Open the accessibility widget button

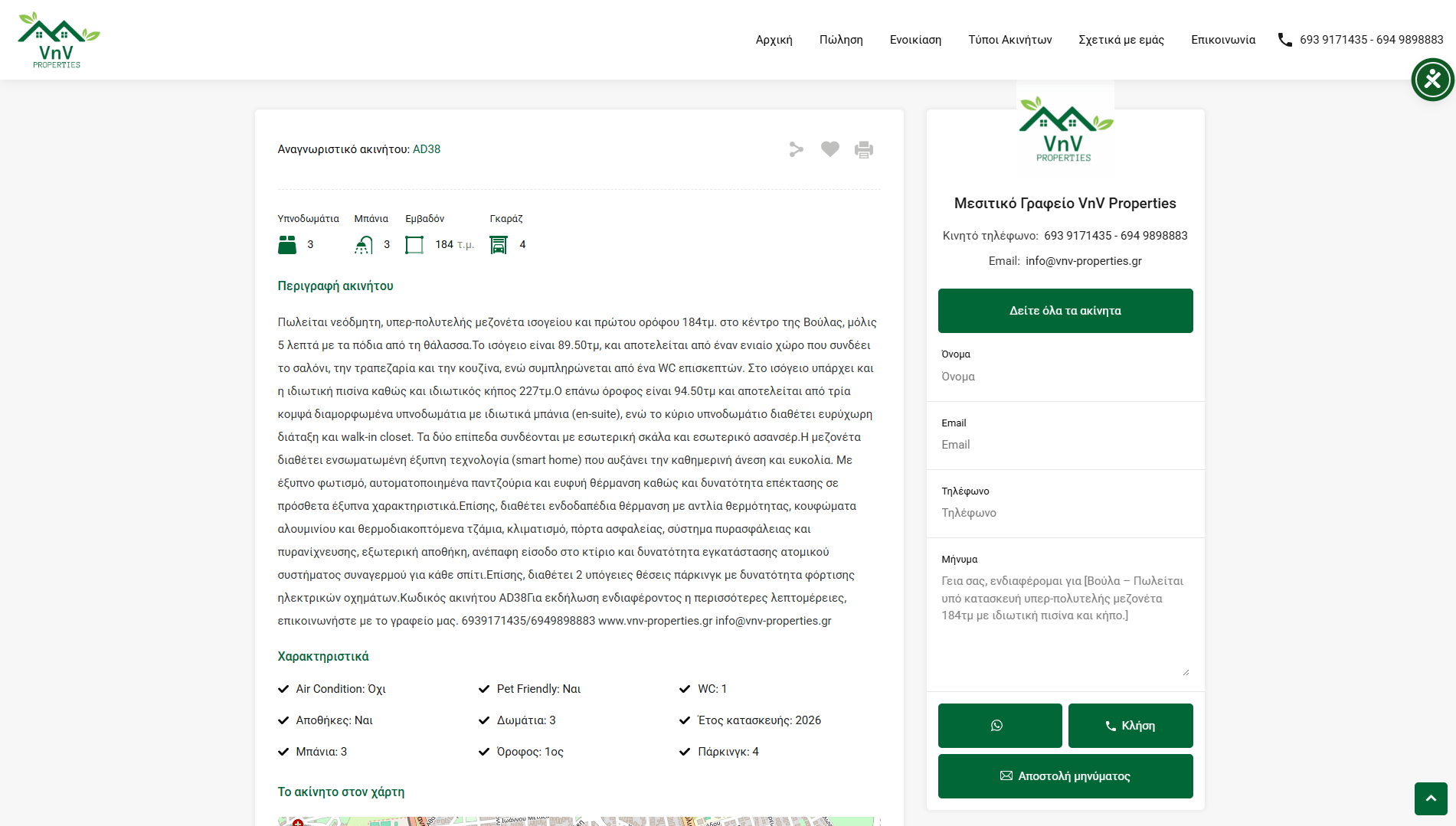(x=1432, y=80)
